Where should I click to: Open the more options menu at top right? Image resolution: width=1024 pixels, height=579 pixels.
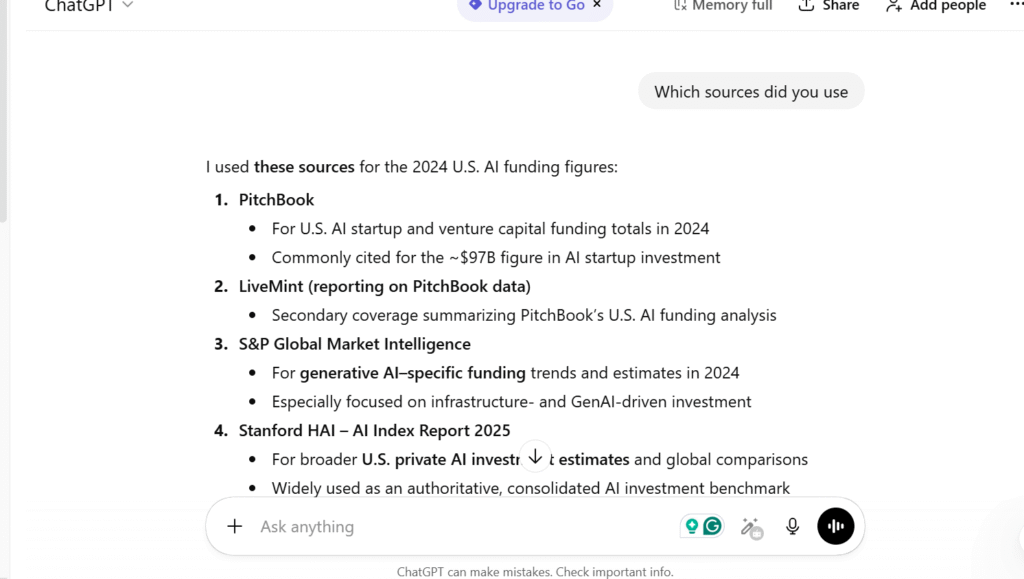point(1016,5)
